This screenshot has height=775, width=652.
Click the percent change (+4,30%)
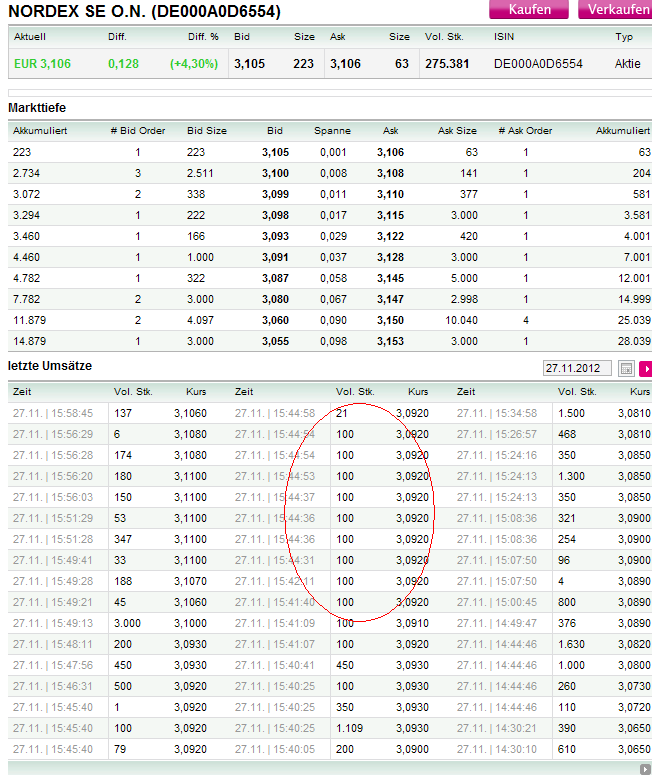[194, 64]
